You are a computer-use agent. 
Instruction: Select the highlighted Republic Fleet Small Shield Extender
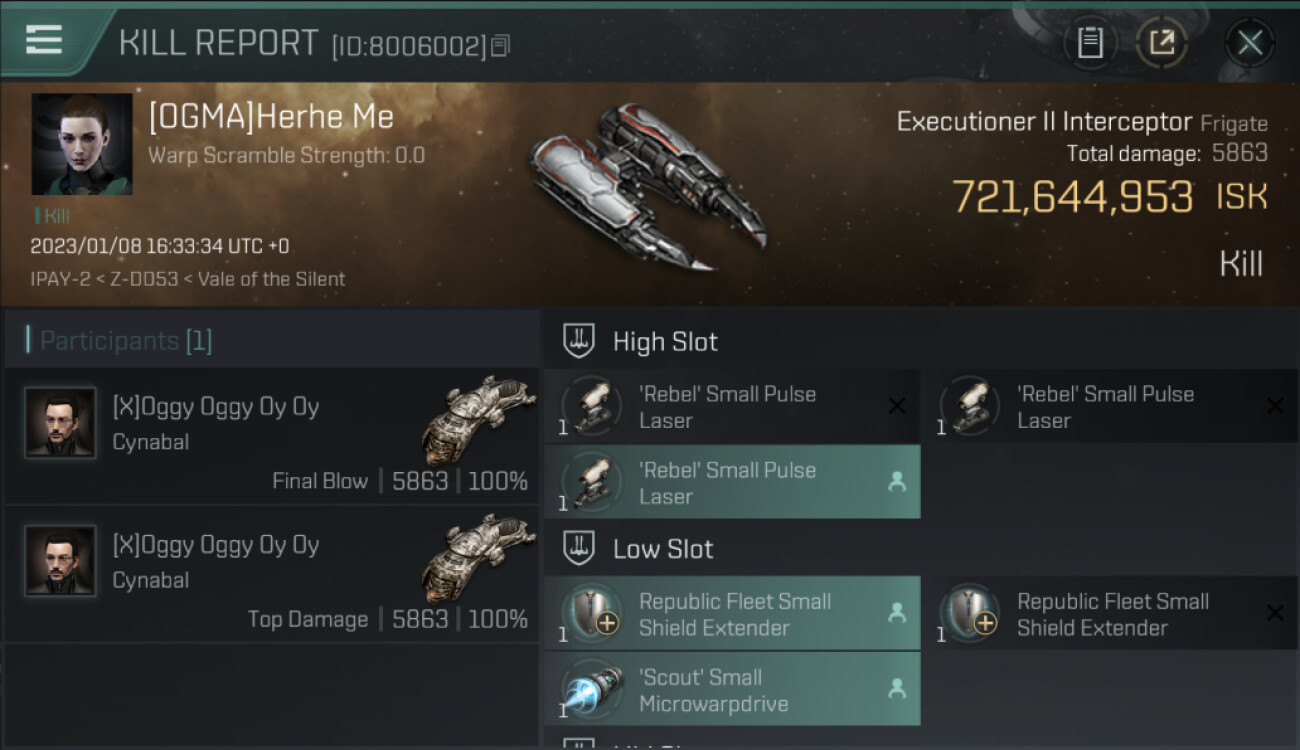[x=732, y=614]
